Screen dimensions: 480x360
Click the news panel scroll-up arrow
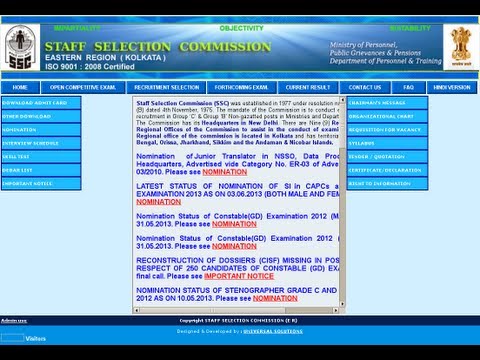[x=342, y=100]
